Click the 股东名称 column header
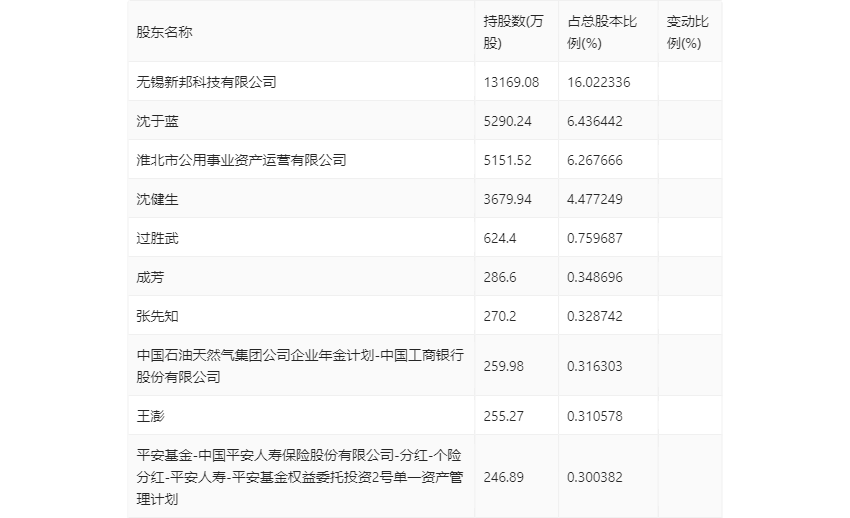Viewport: 850px width, 518px height. [164, 33]
